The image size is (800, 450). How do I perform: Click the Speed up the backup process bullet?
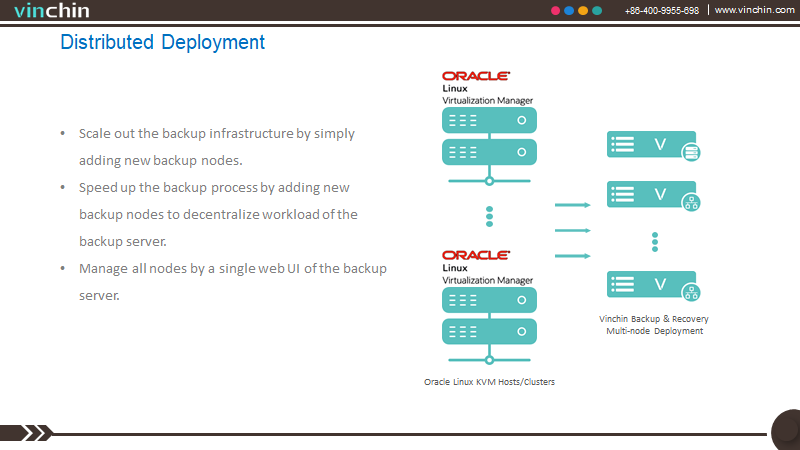(x=218, y=214)
